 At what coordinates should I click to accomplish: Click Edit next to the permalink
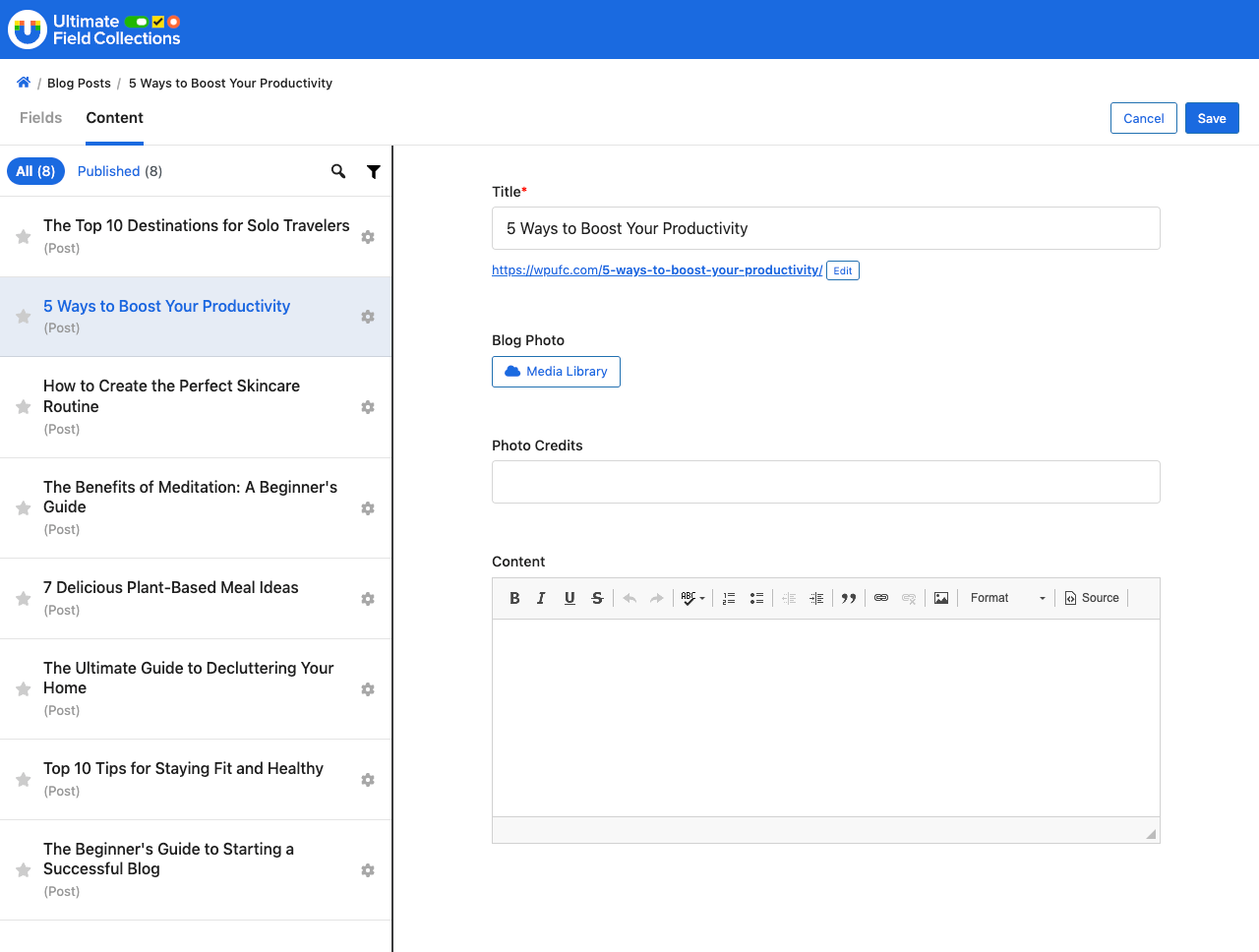(x=843, y=270)
